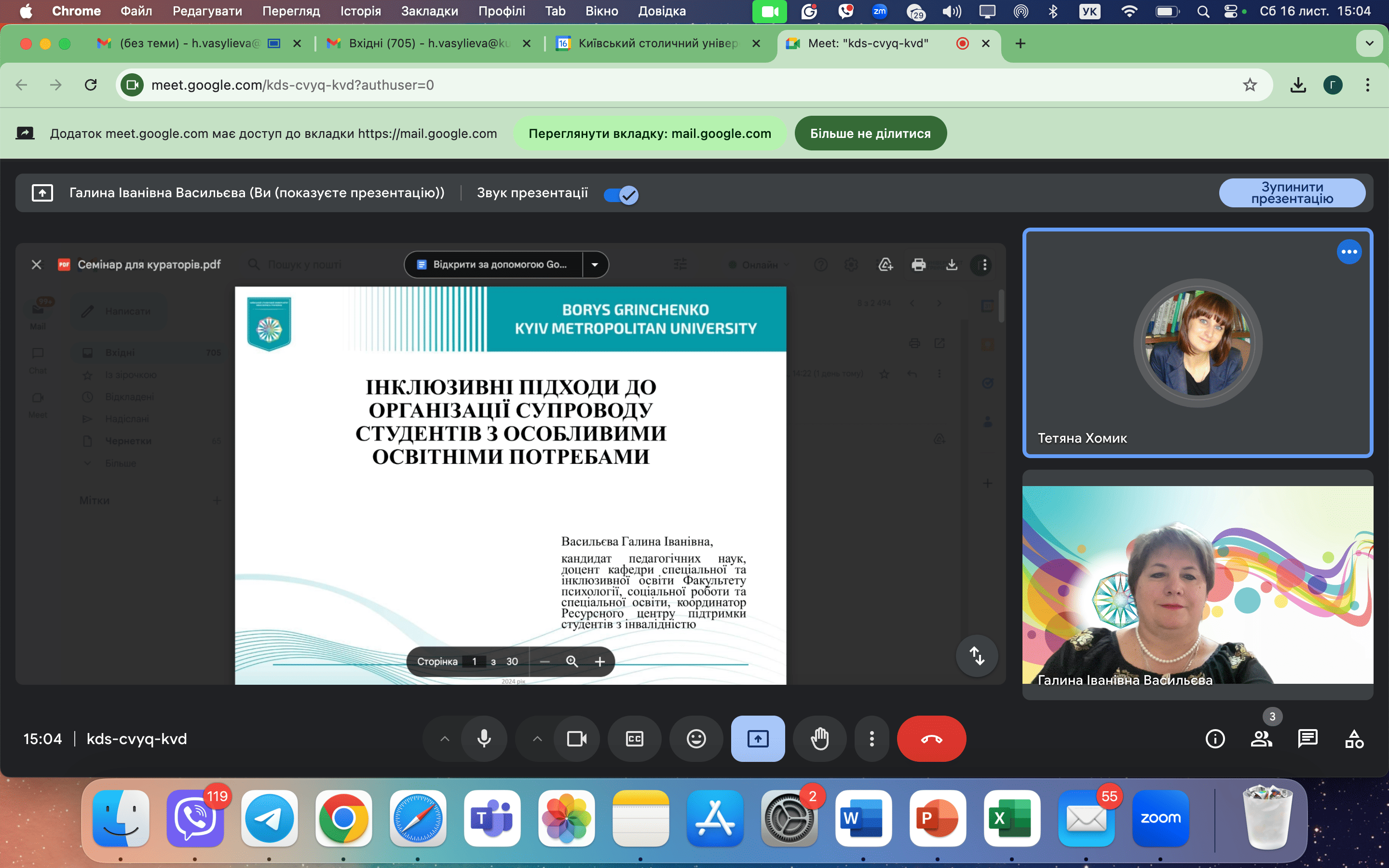Click Зупинити презентацію button
The image size is (1389, 868).
click(x=1292, y=193)
